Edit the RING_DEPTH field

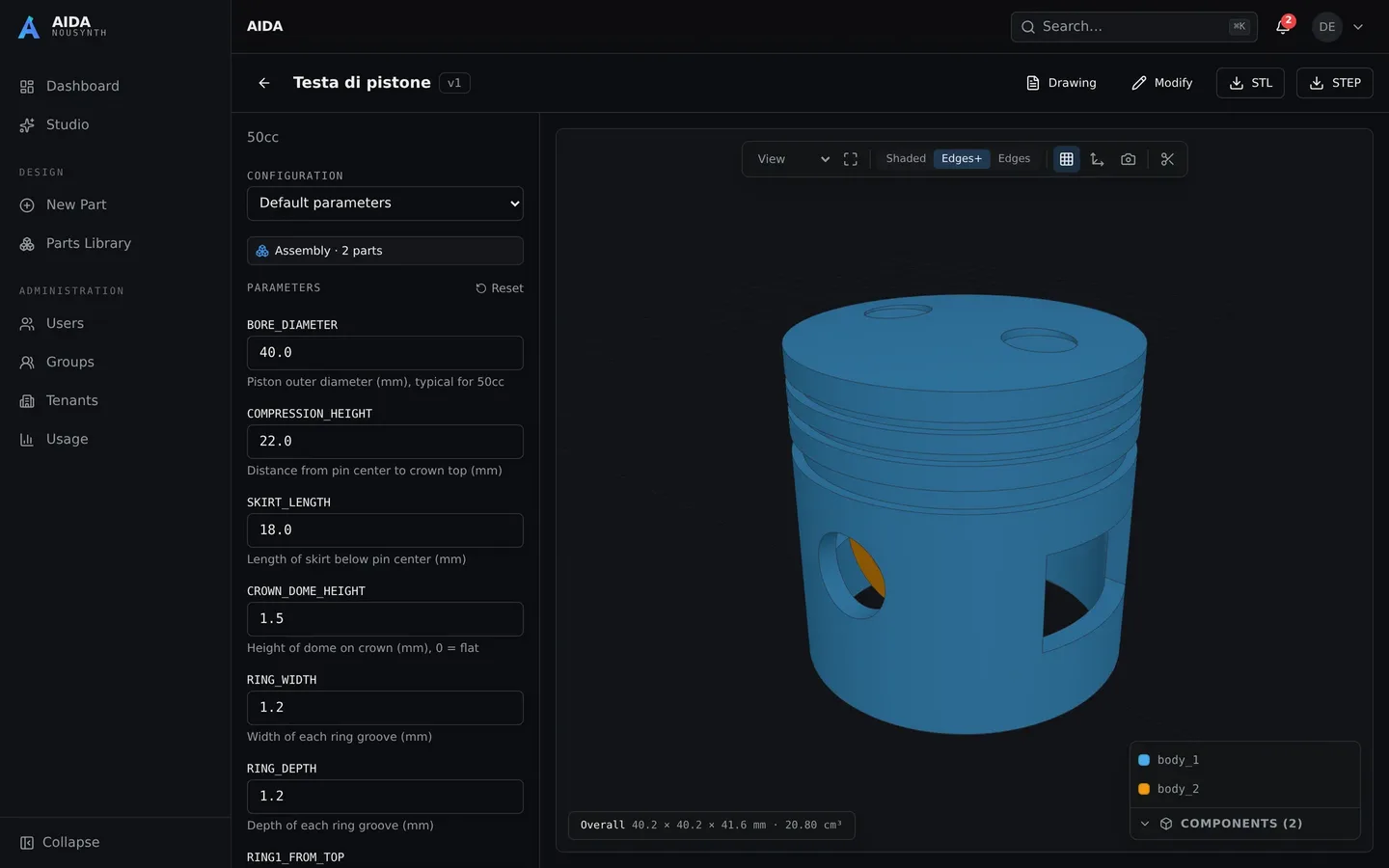click(385, 797)
